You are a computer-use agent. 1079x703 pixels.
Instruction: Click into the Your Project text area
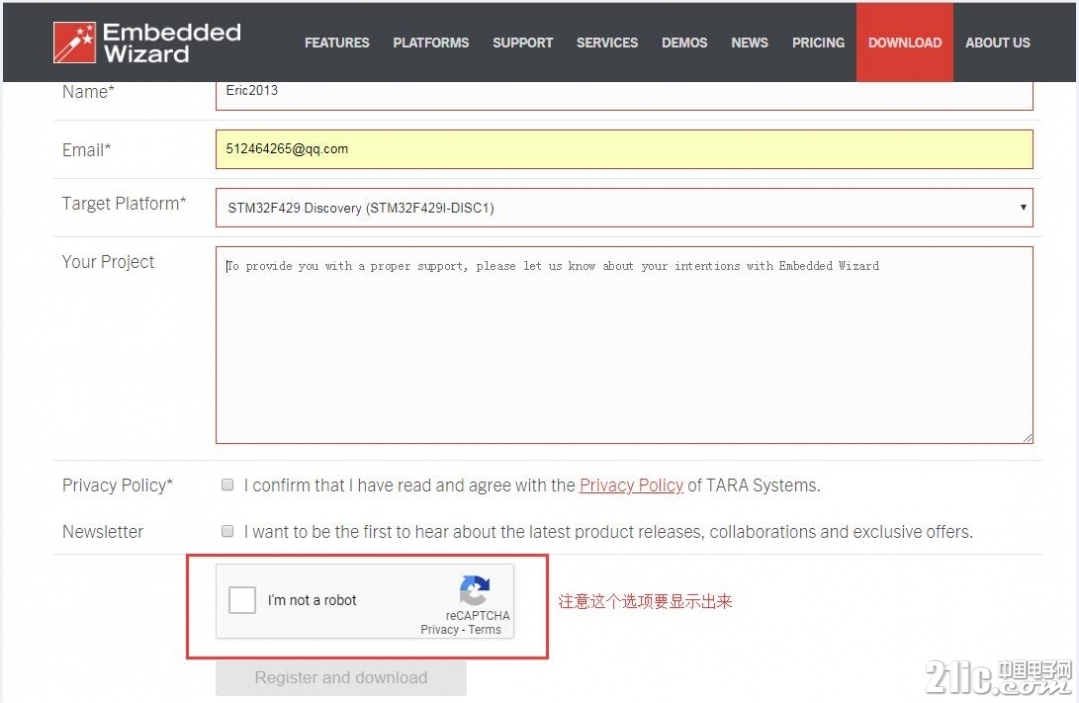[x=624, y=345]
